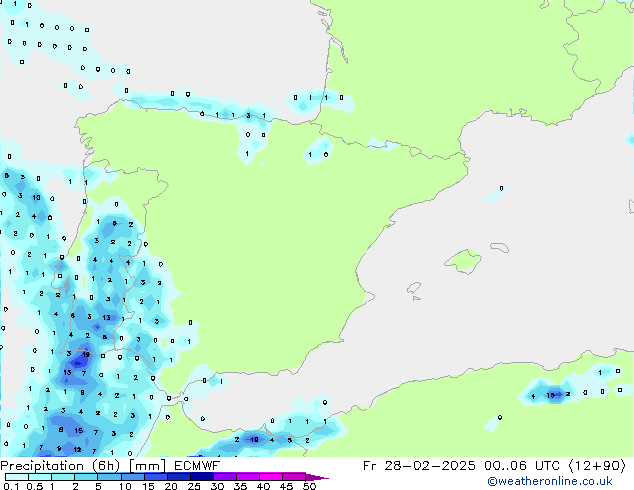This screenshot has width=634, height=490.
Task: Click the 20–25 mm legend color swatch
Action: [178, 477]
